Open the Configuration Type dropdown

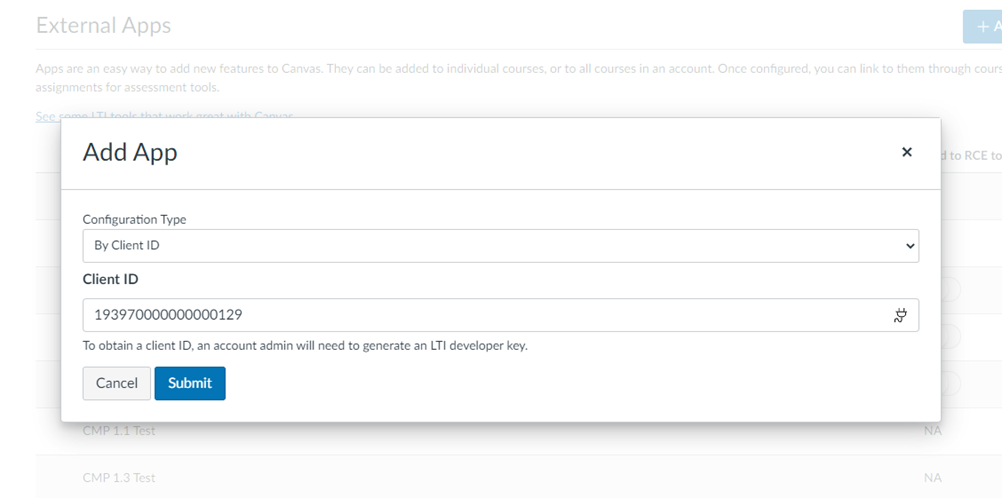click(x=500, y=246)
